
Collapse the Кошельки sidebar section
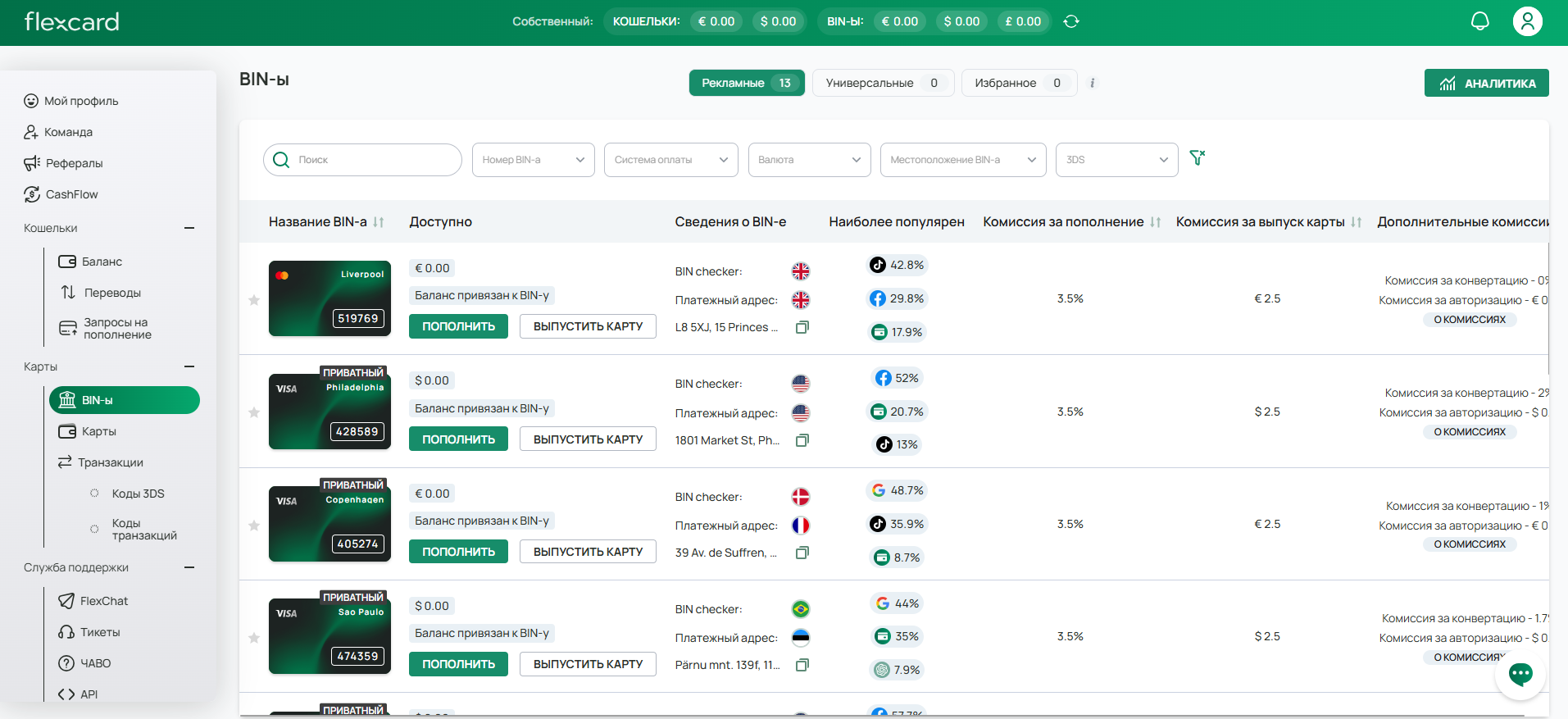(189, 228)
